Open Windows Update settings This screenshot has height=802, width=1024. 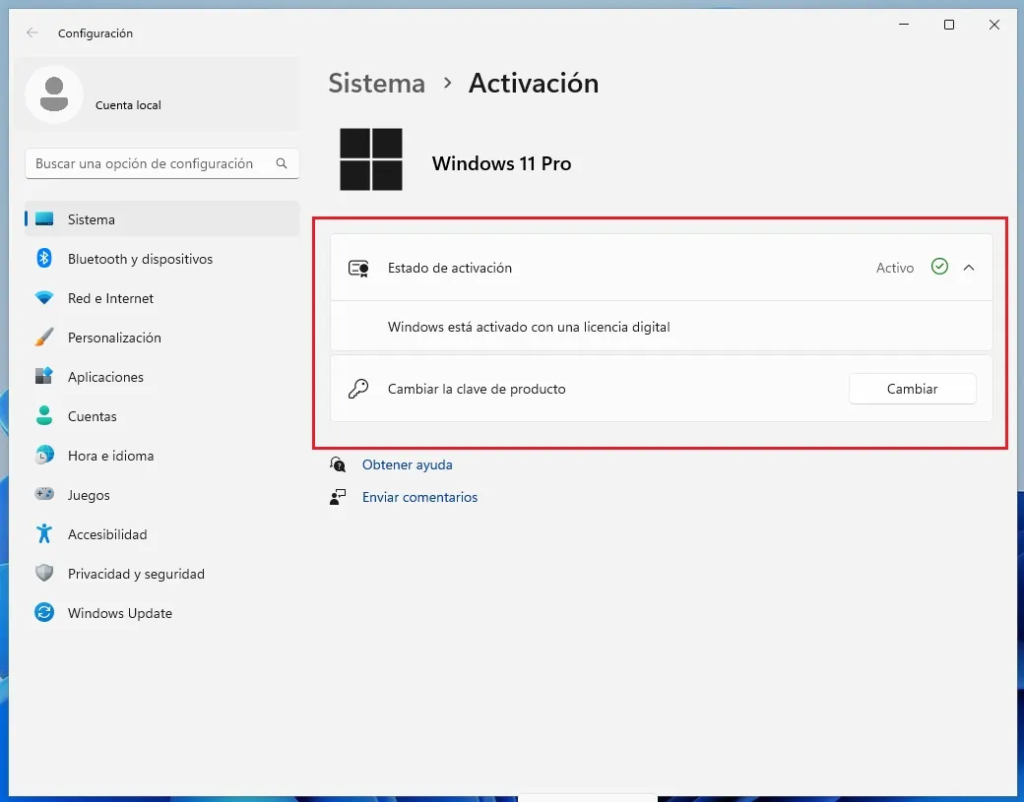click(x=120, y=613)
